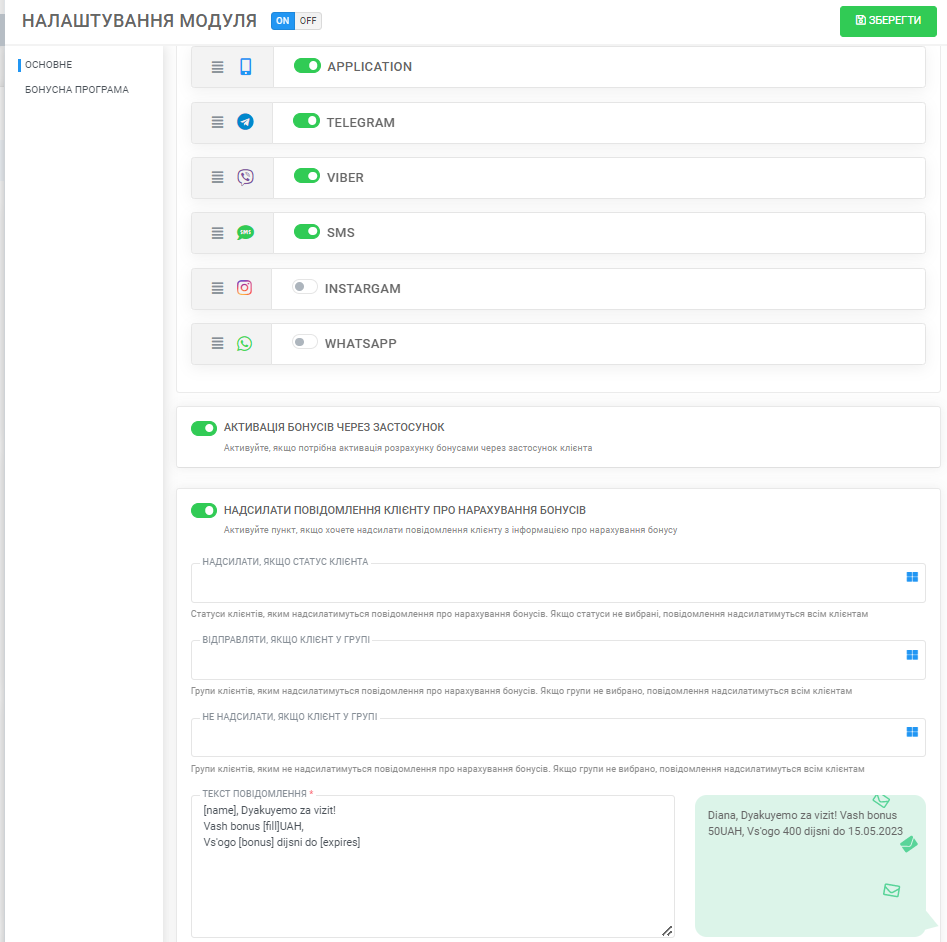
Task: Switch the module OFF in header
Action: (x=308, y=21)
